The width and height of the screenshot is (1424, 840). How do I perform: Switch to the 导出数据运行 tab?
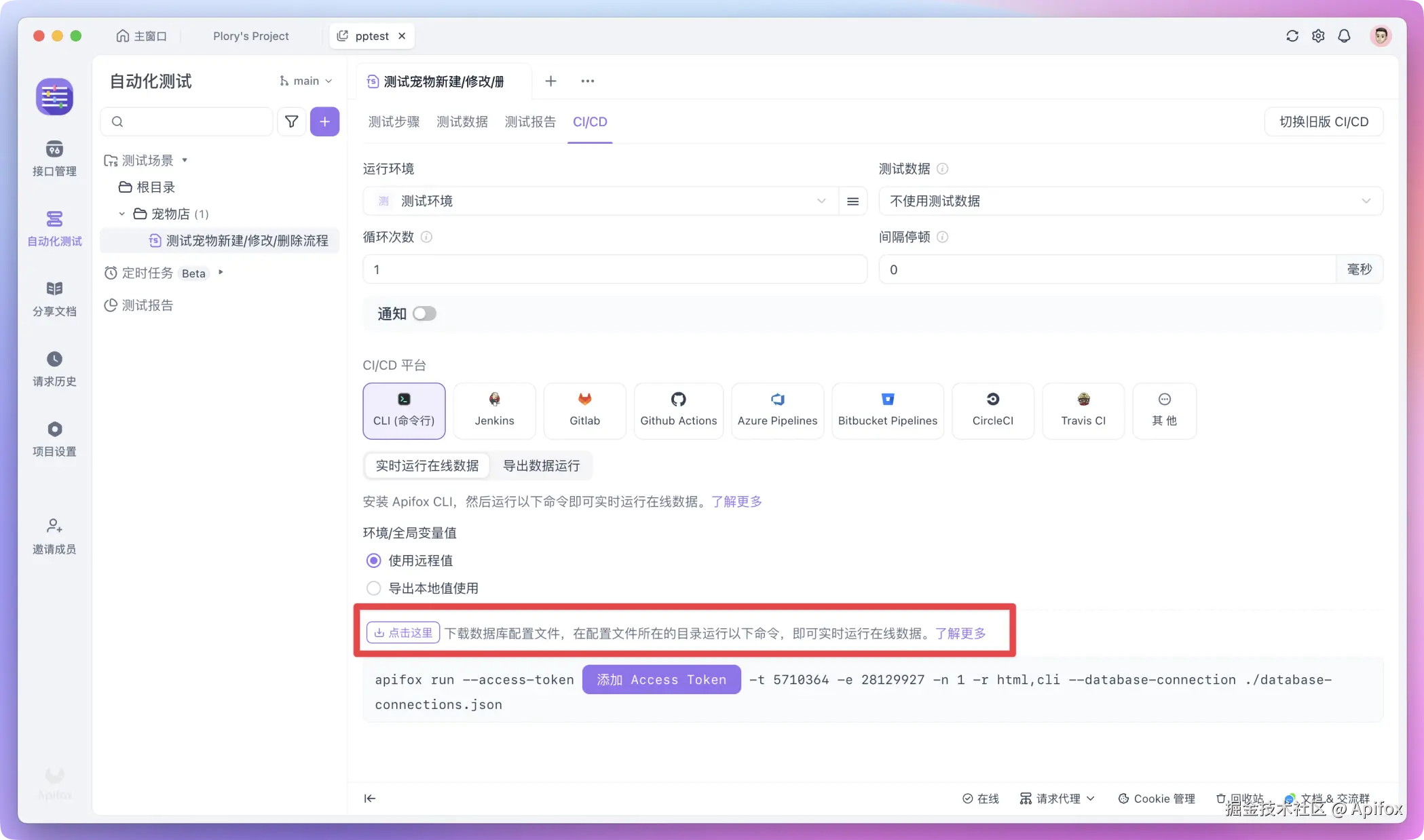click(541, 465)
